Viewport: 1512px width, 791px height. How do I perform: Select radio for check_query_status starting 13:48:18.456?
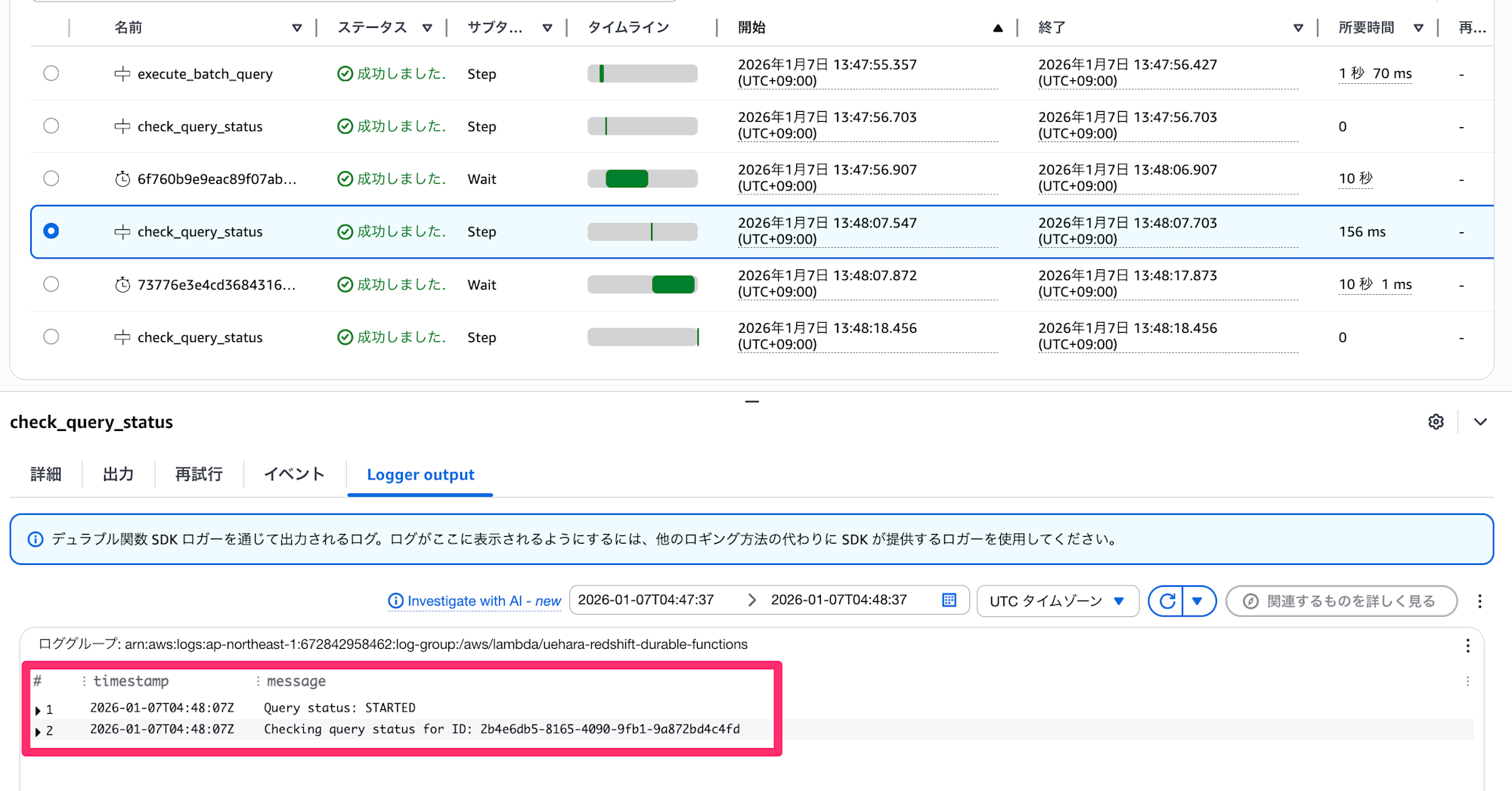click(x=51, y=337)
